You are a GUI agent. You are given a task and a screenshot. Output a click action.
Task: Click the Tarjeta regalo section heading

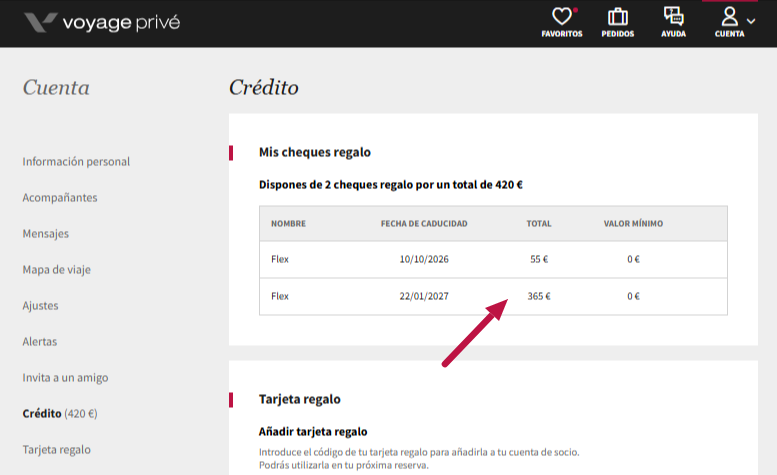coord(299,399)
